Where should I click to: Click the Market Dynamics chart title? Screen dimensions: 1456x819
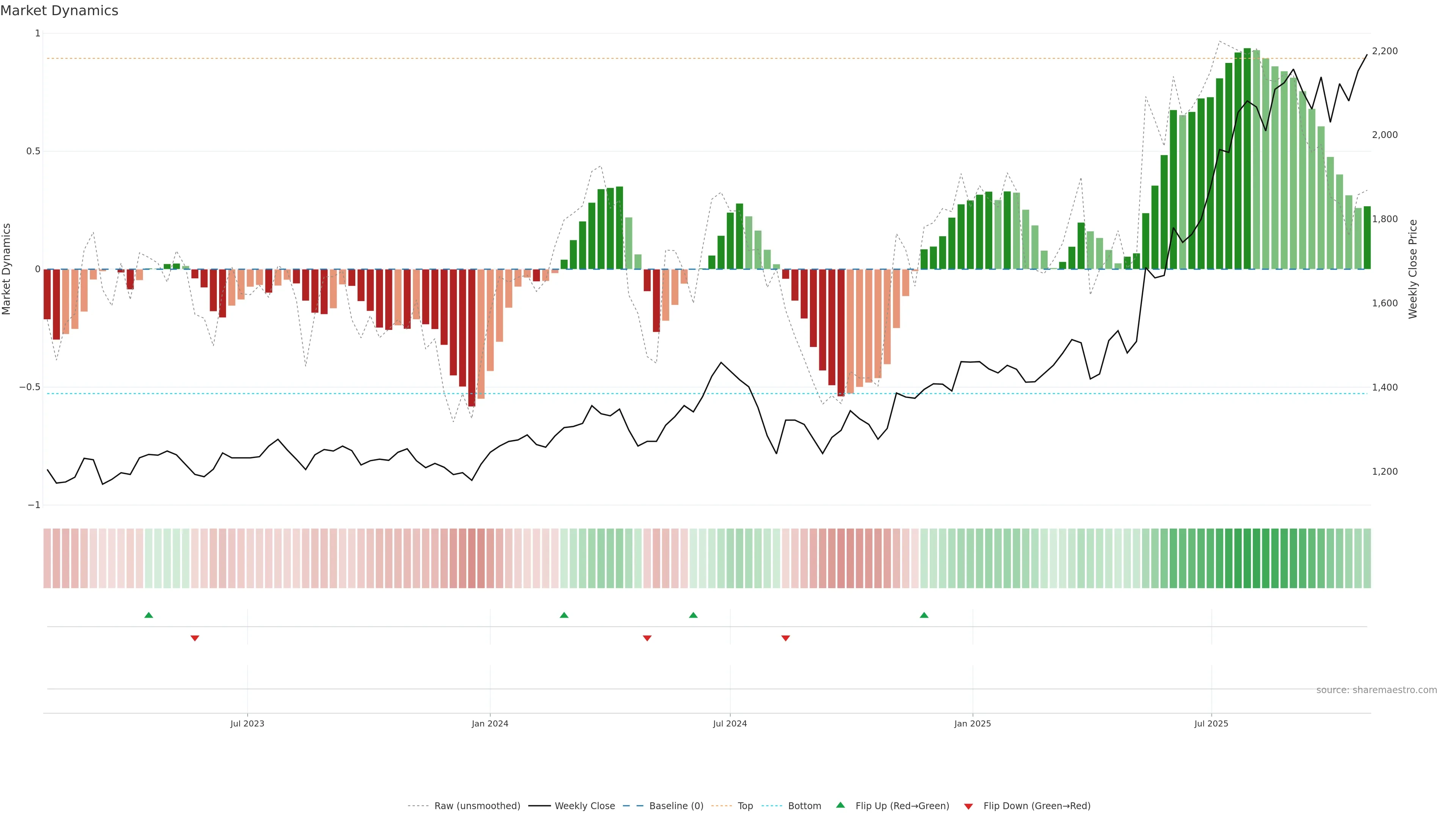[60, 11]
